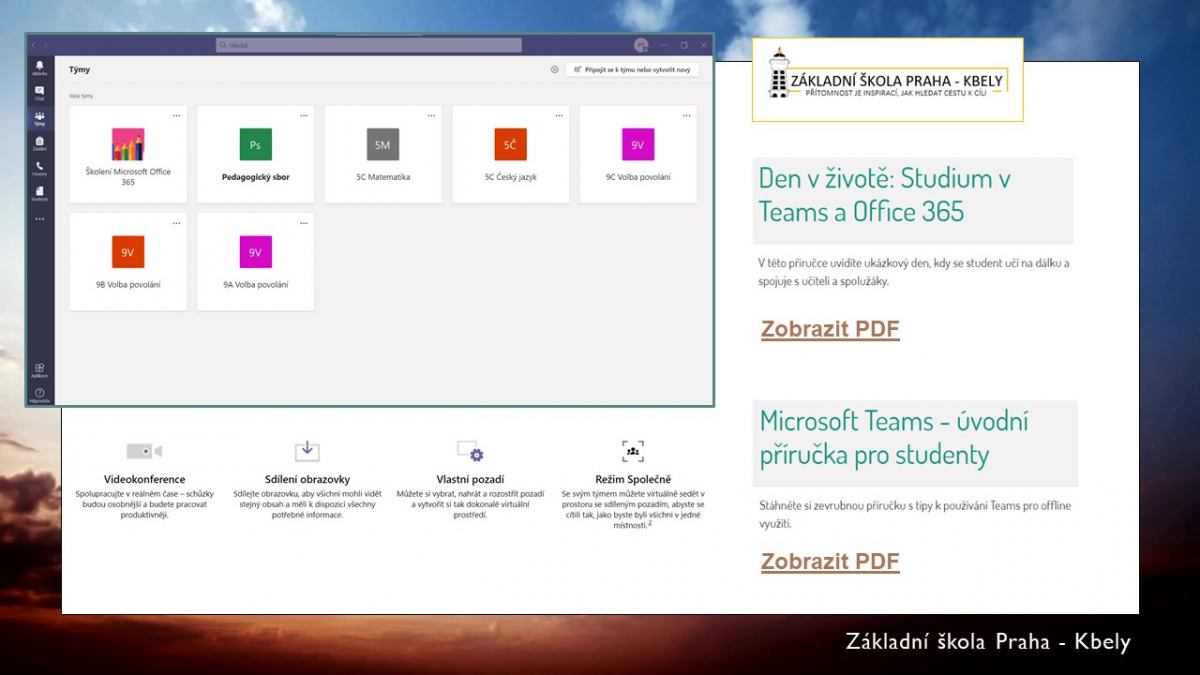Viewport: 1200px width, 675px height.
Task: Click the Vlastní pozadí heading
Action: [470, 479]
